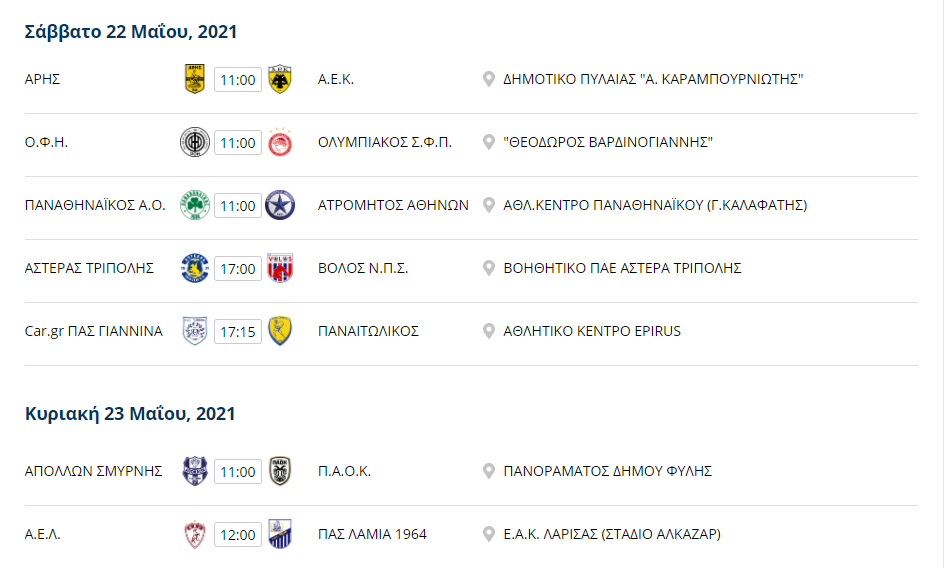Click the Π.Α.Ο.Κ. crest
The height and width of the screenshot is (568, 944).
[280, 471]
